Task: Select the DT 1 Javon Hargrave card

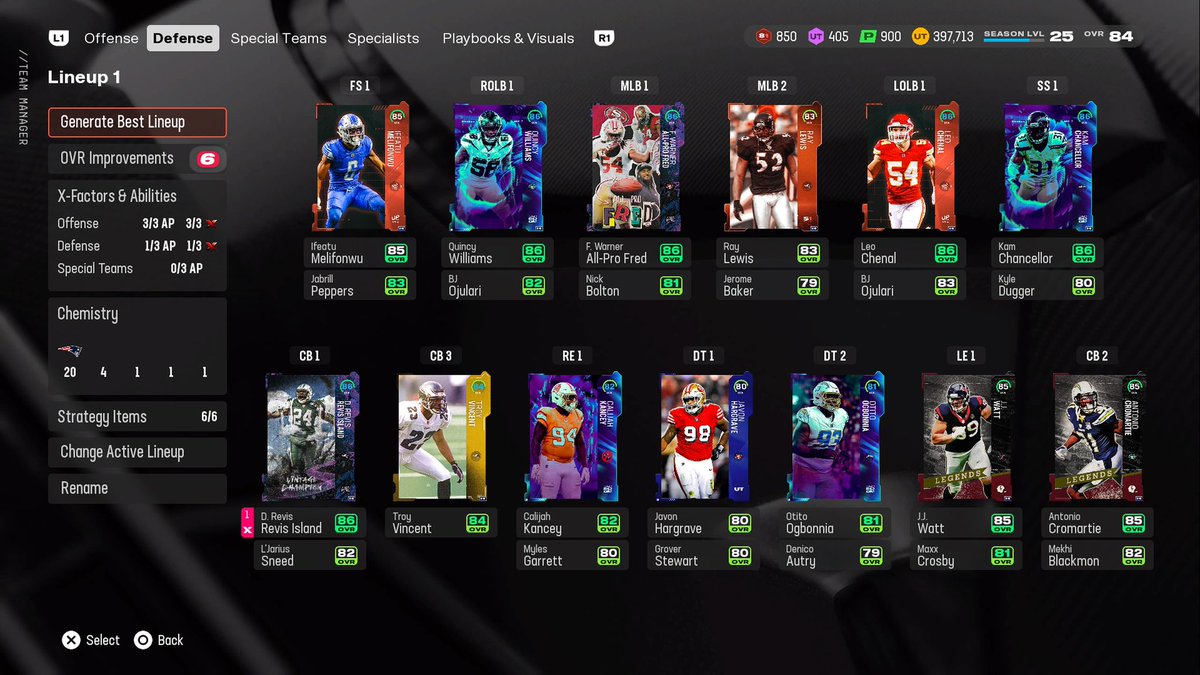Action: (x=704, y=438)
